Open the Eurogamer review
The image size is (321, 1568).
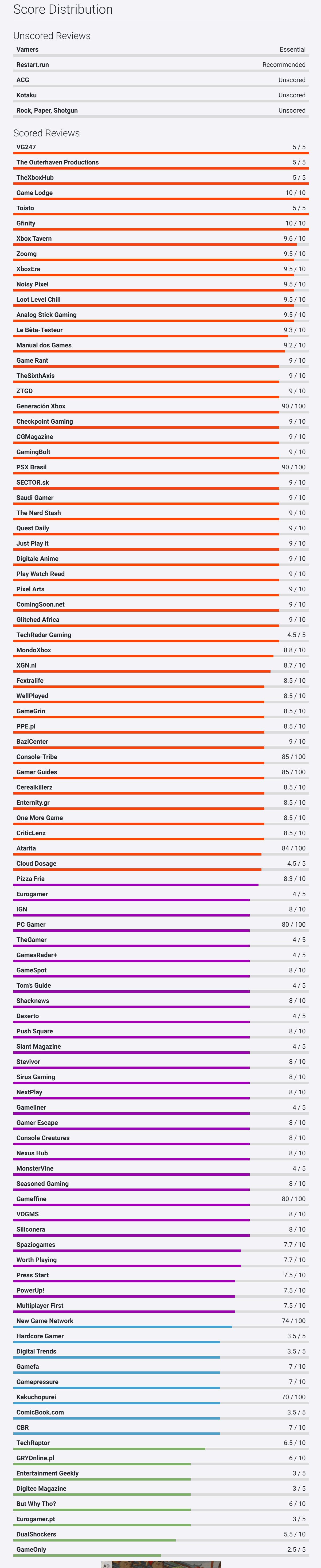[32, 894]
